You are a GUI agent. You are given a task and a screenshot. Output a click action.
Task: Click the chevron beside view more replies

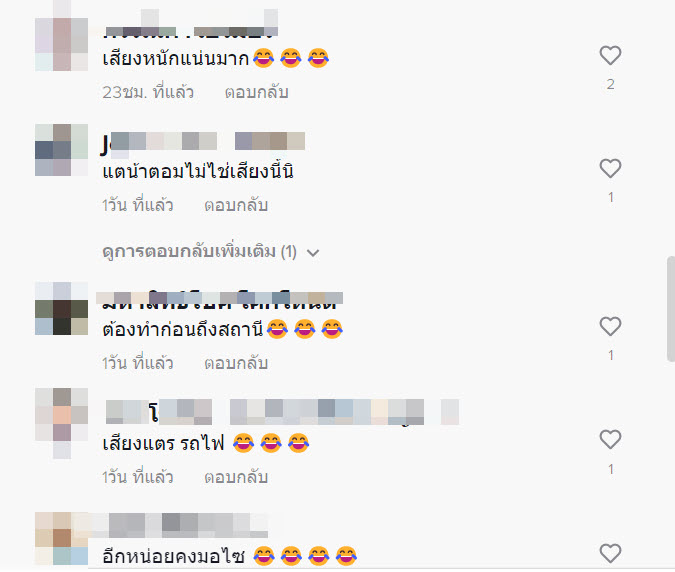313,253
